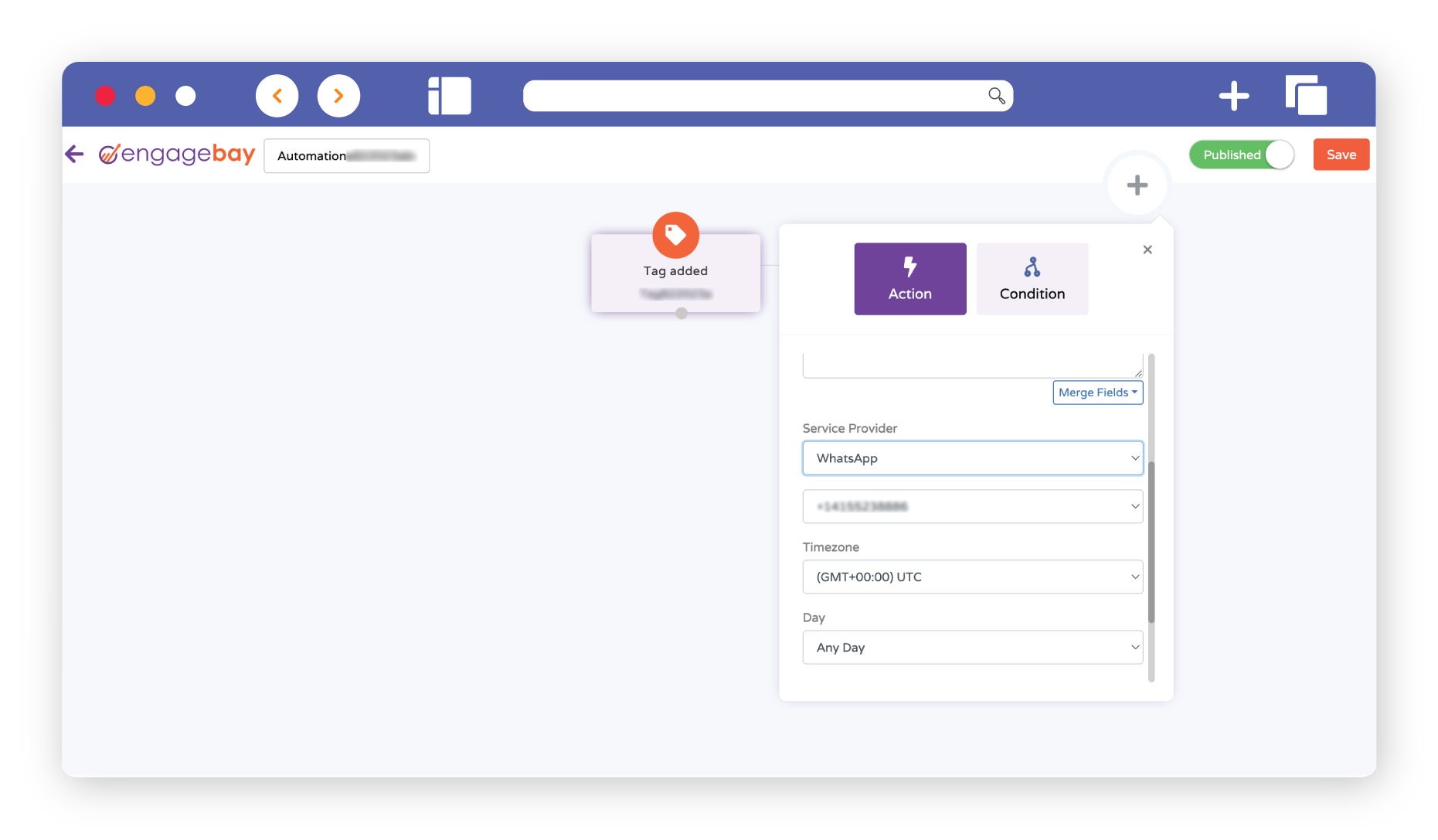The height and width of the screenshot is (840, 1438).
Task: Open the browser sidebar panel icon
Action: click(x=450, y=96)
